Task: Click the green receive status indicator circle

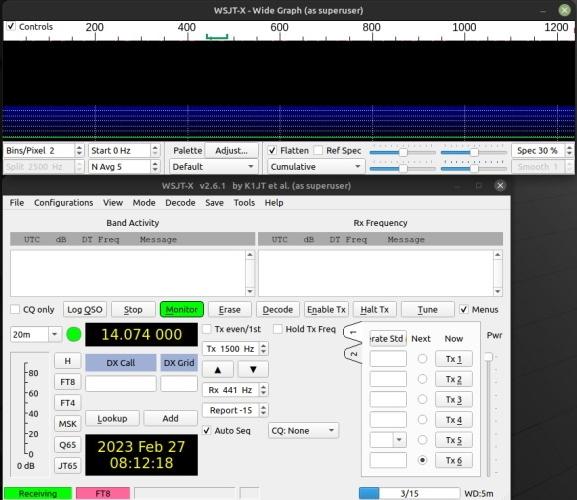Action: [x=74, y=334]
